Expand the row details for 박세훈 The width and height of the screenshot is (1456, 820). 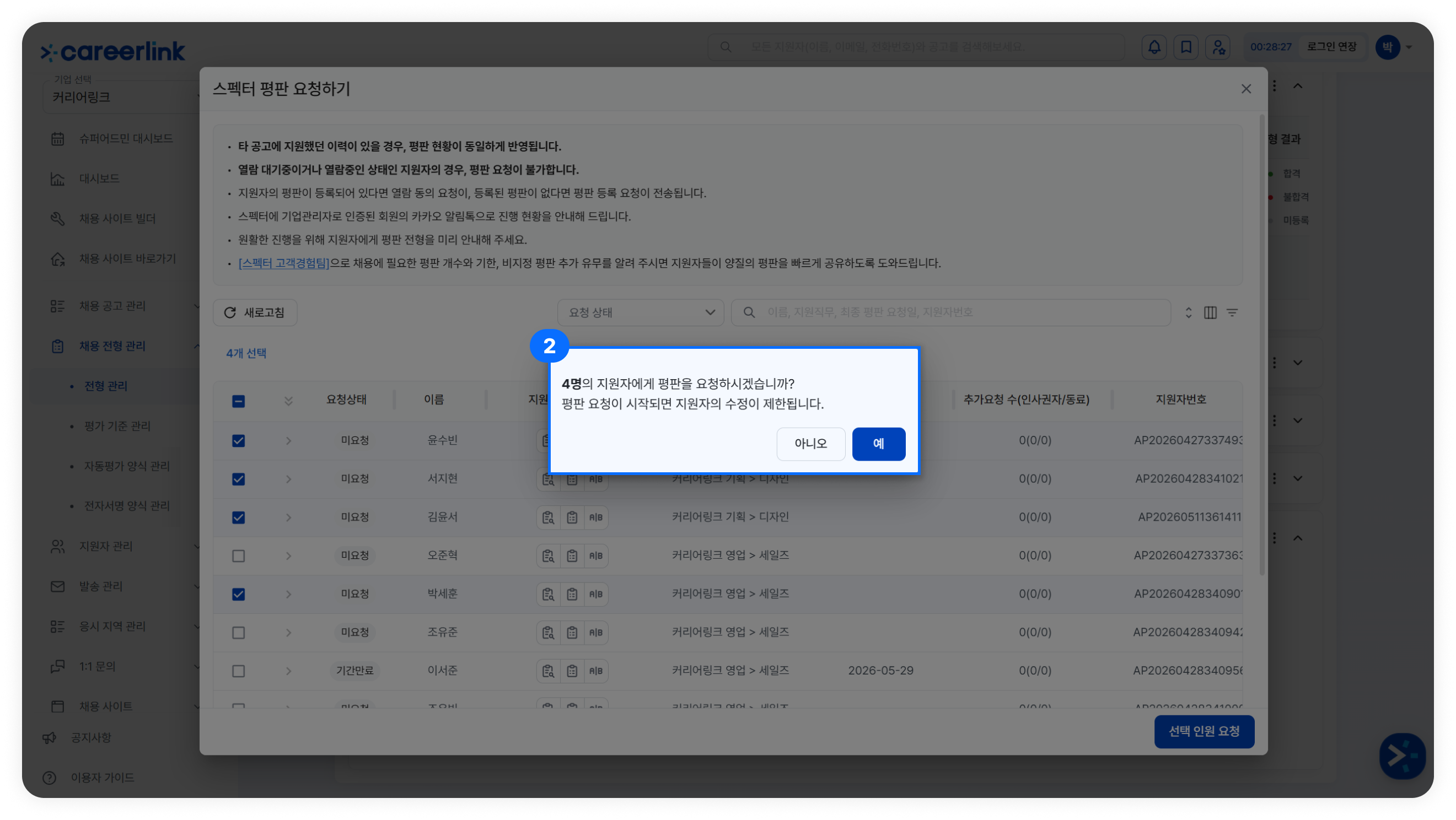point(288,595)
